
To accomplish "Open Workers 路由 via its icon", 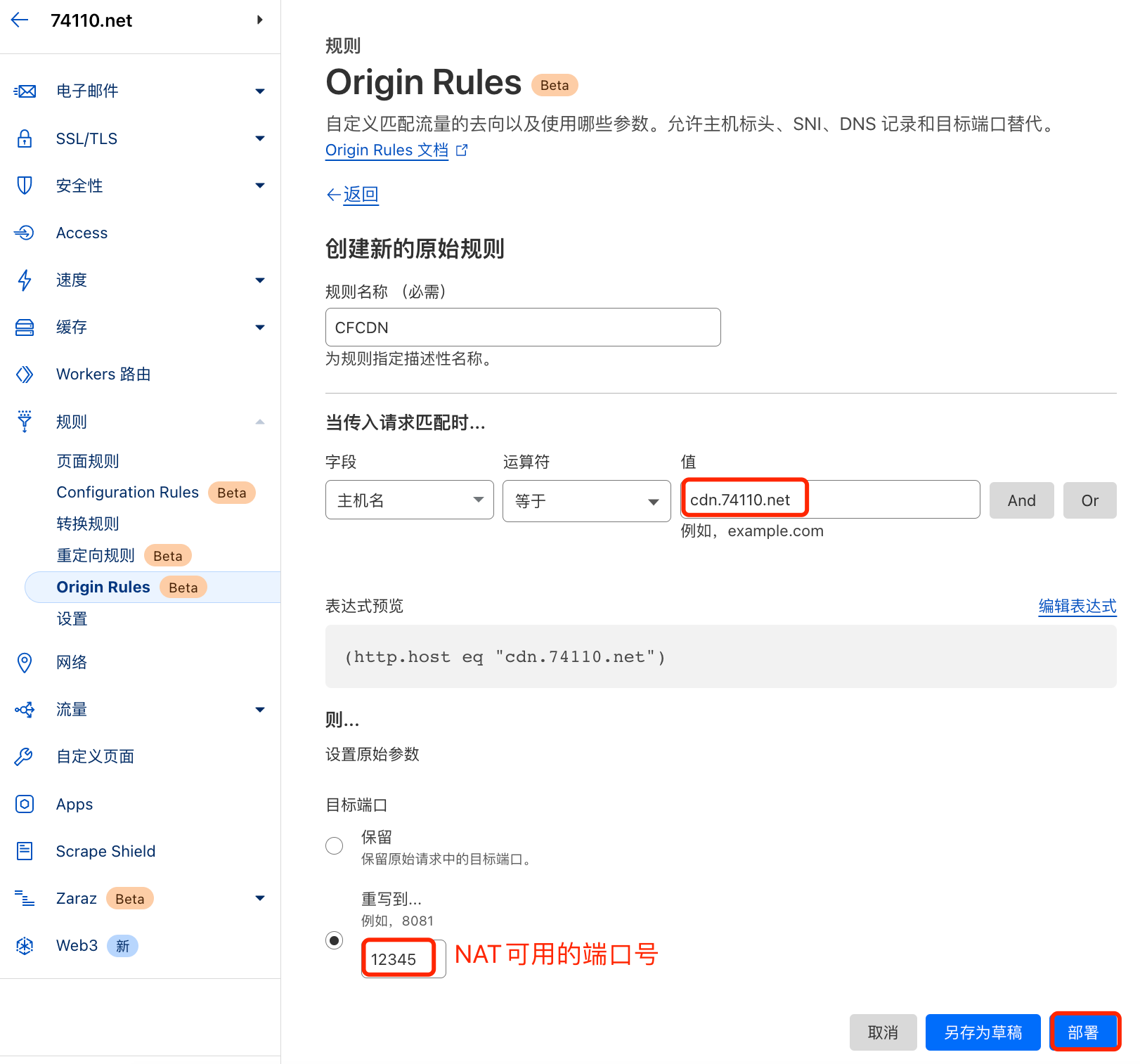I will coord(25,374).
